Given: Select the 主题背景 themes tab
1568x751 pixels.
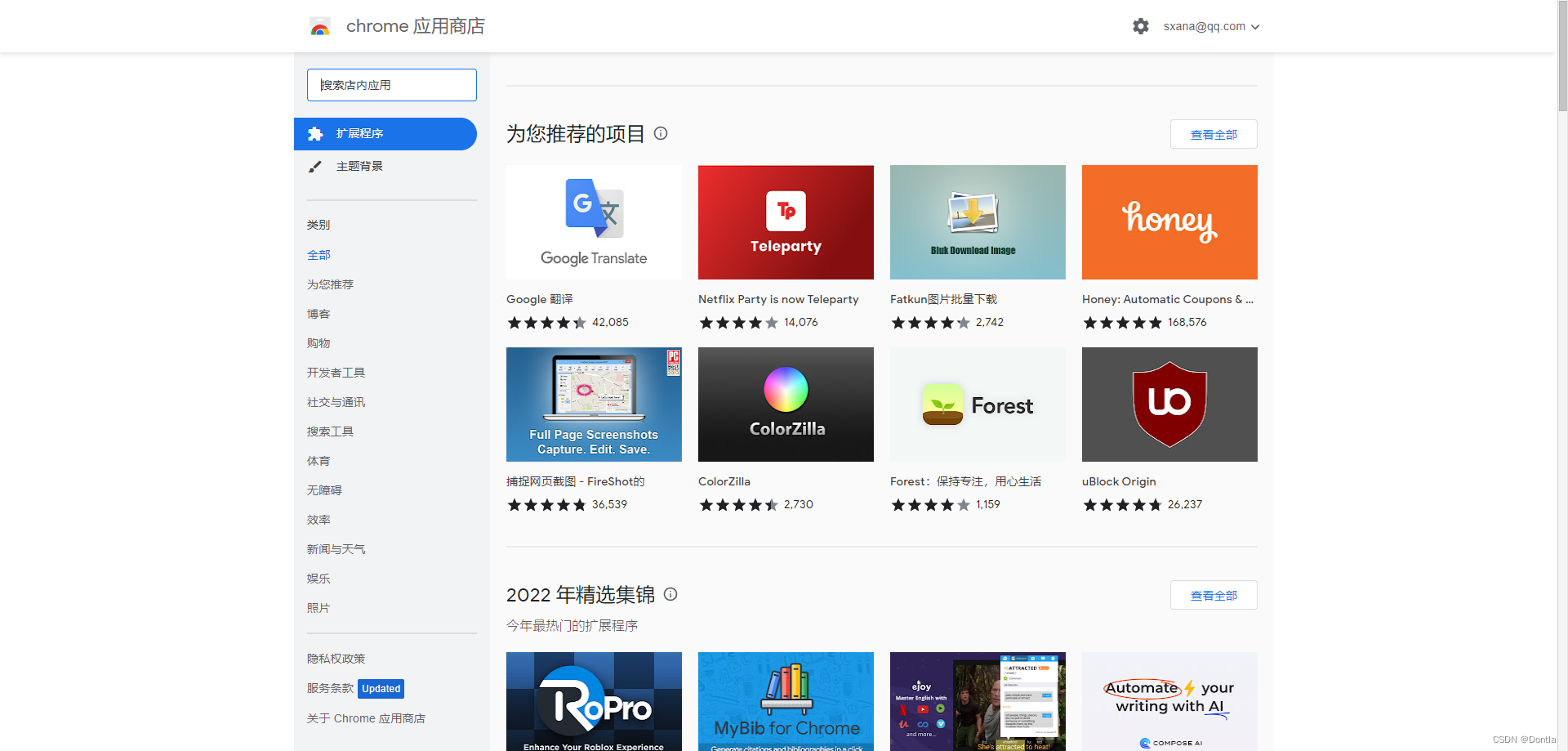Looking at the screenshot, I should click(x=385, y=167).
